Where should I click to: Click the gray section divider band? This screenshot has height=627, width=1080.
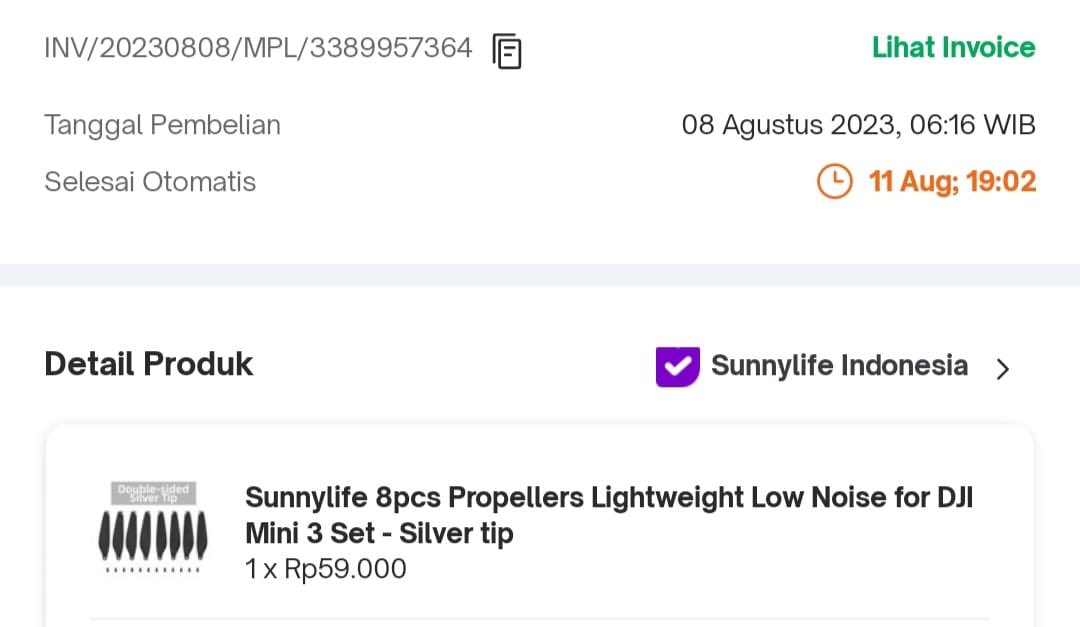[540, 275]
